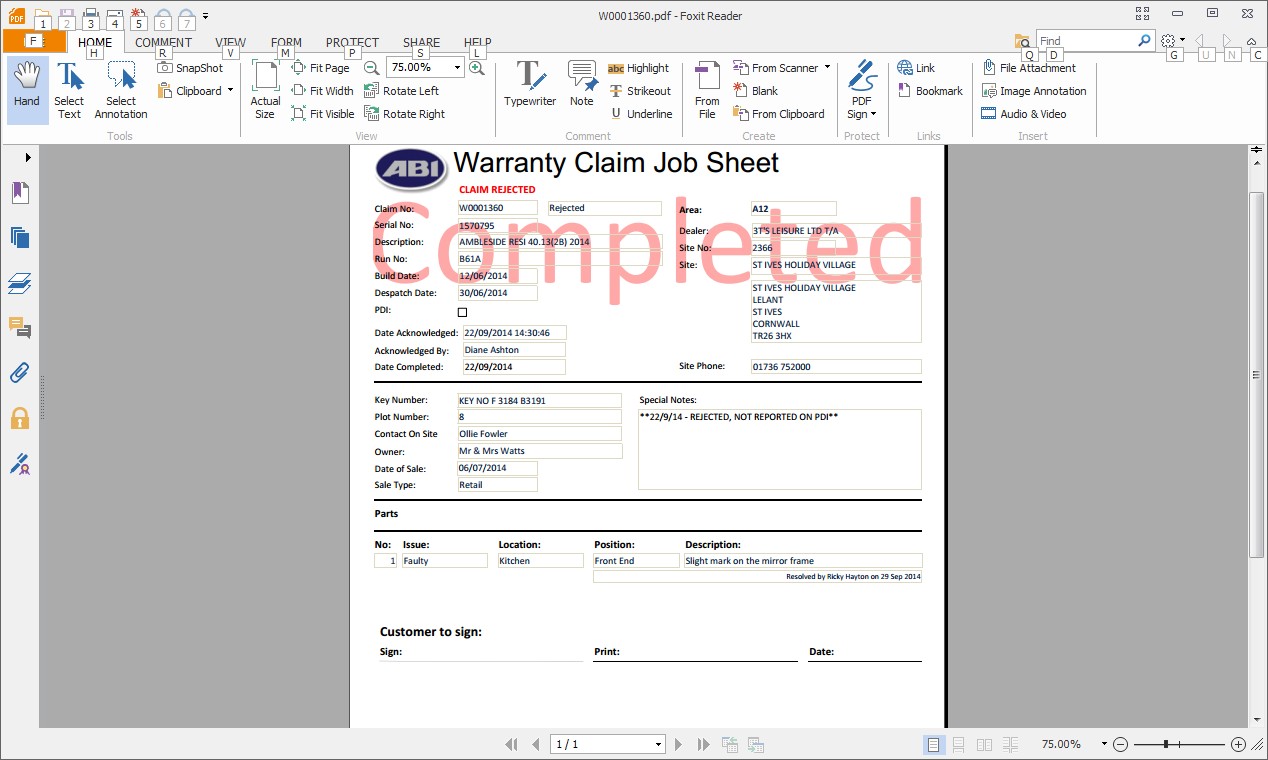
Task: Enable continuous page view mode
Action: (958, 744)
